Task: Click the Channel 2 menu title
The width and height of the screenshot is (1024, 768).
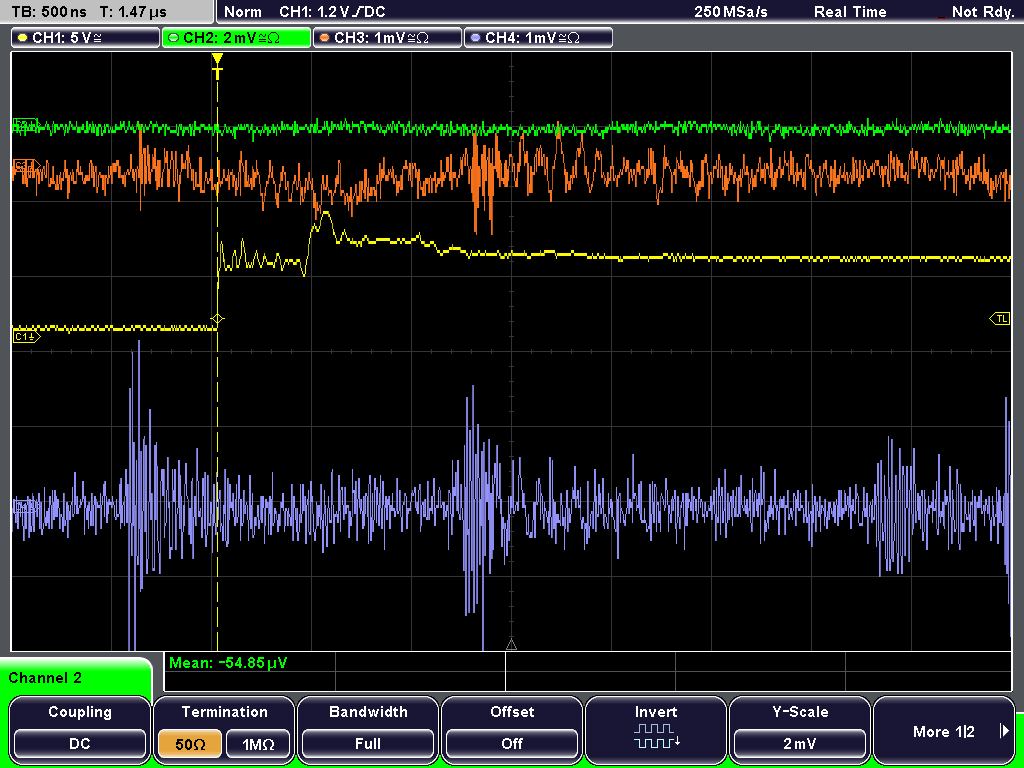Action: coord(45,678)
